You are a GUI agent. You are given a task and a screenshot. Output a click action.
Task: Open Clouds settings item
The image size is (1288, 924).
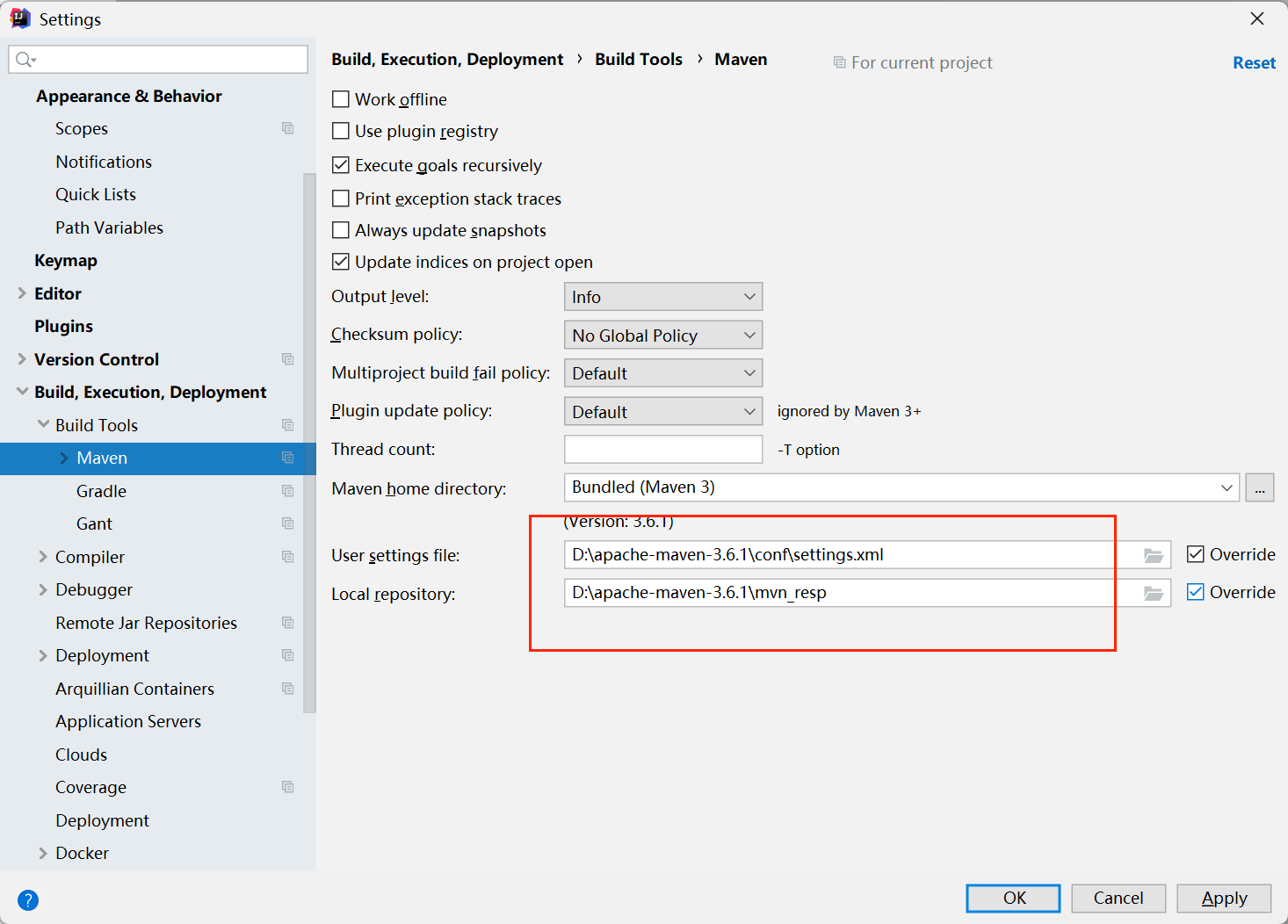(81, 754)
